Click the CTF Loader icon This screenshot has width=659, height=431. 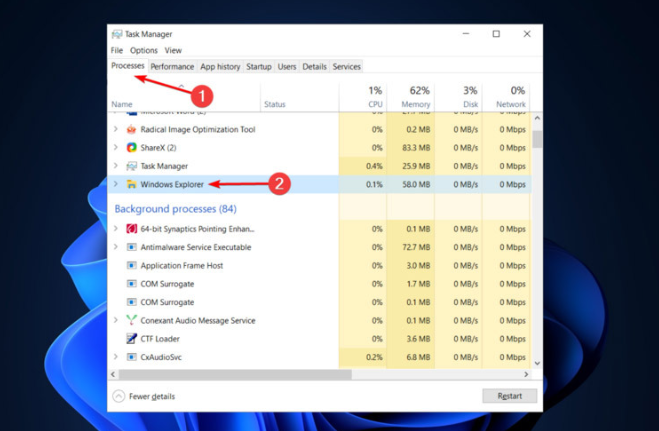tap(131, 339)
